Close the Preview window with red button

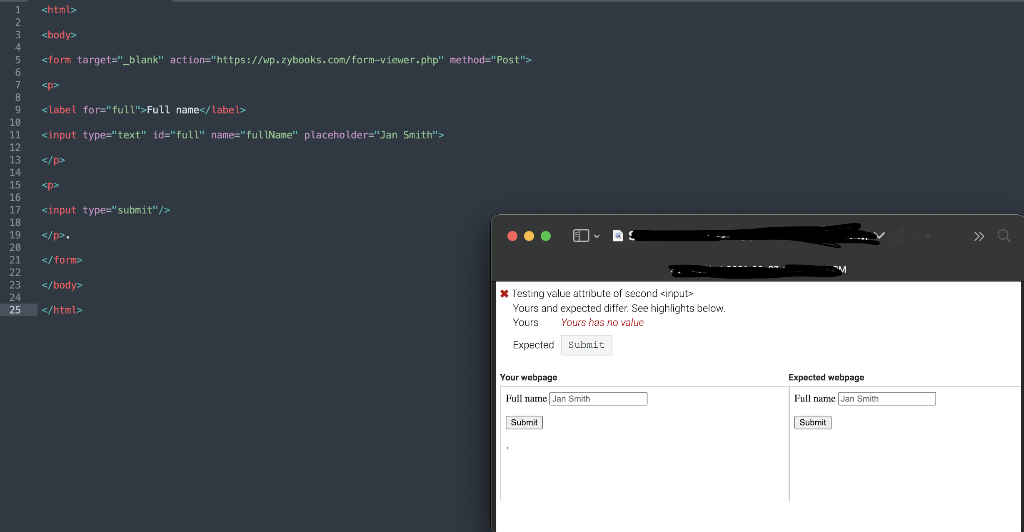click(512, 236)
